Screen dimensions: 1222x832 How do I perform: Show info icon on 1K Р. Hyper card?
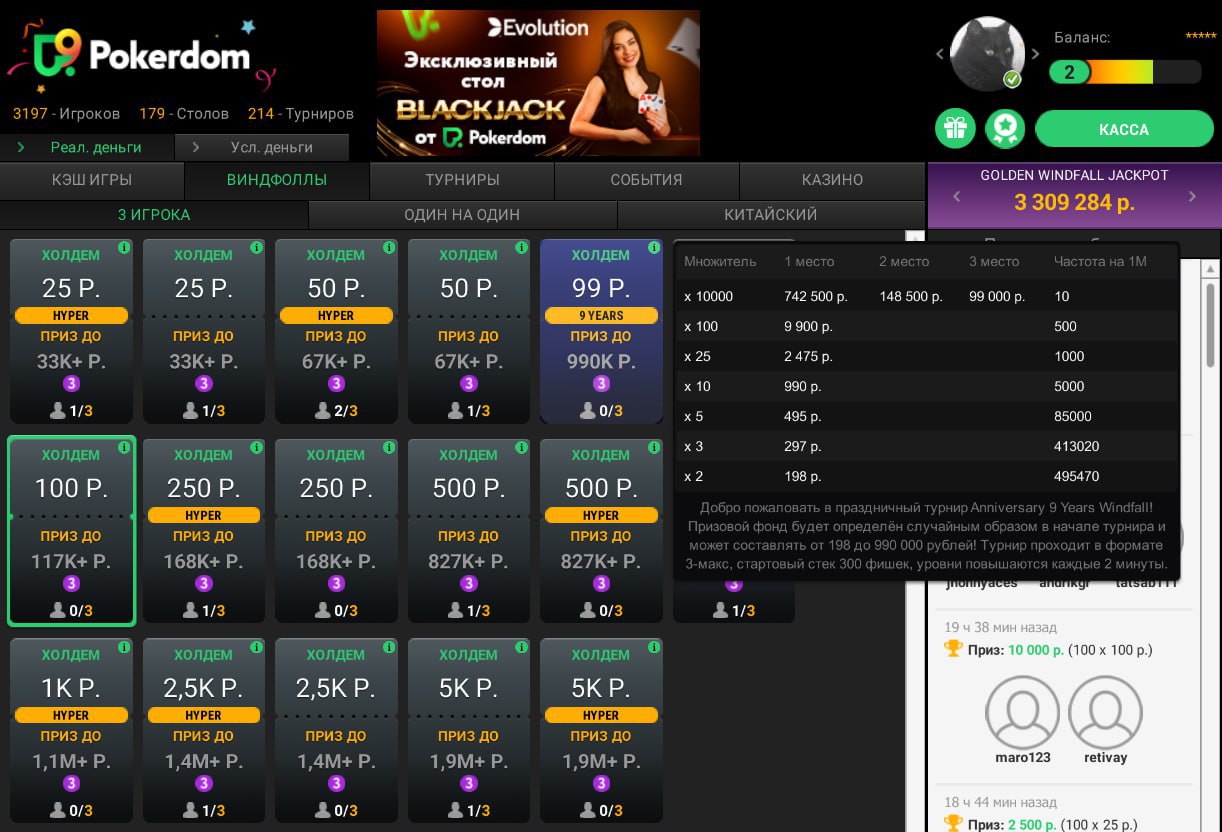[x=125, y=647]
